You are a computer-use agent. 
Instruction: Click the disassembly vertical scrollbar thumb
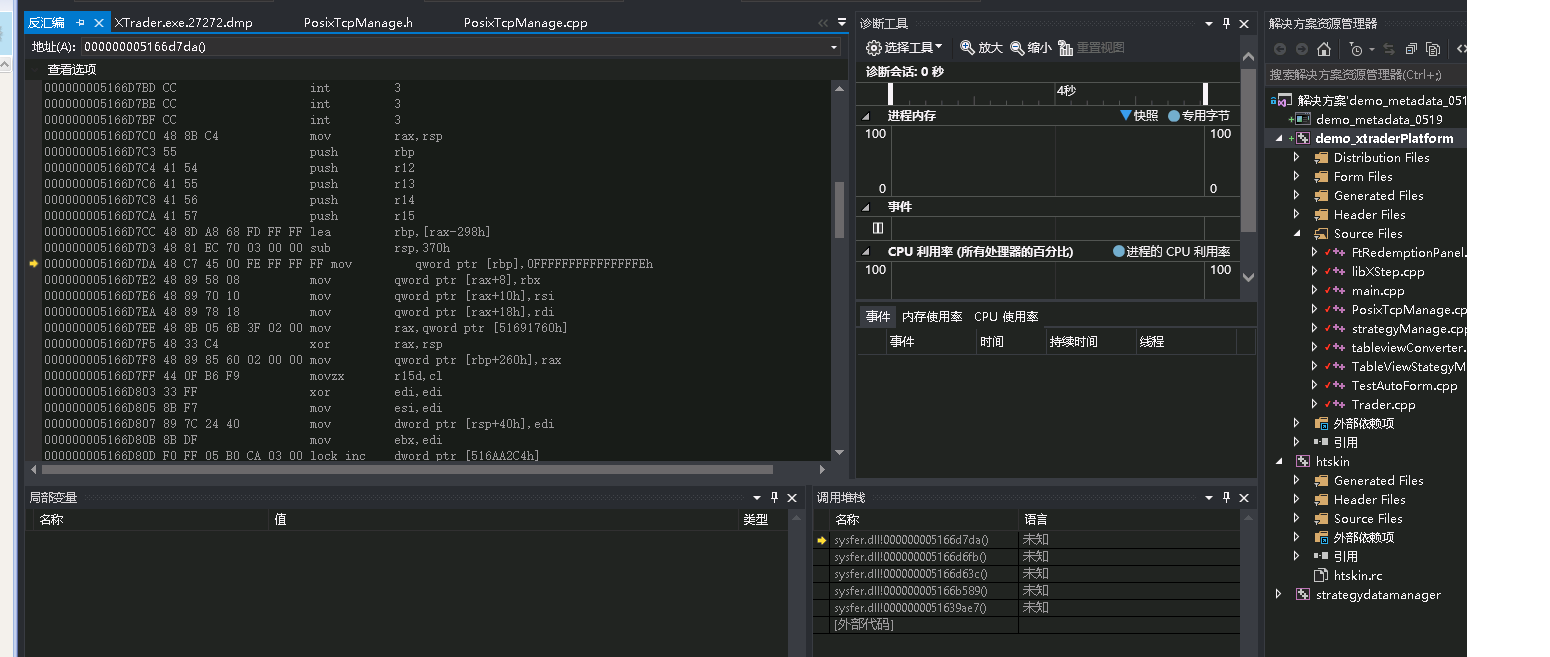click(839, 208)
